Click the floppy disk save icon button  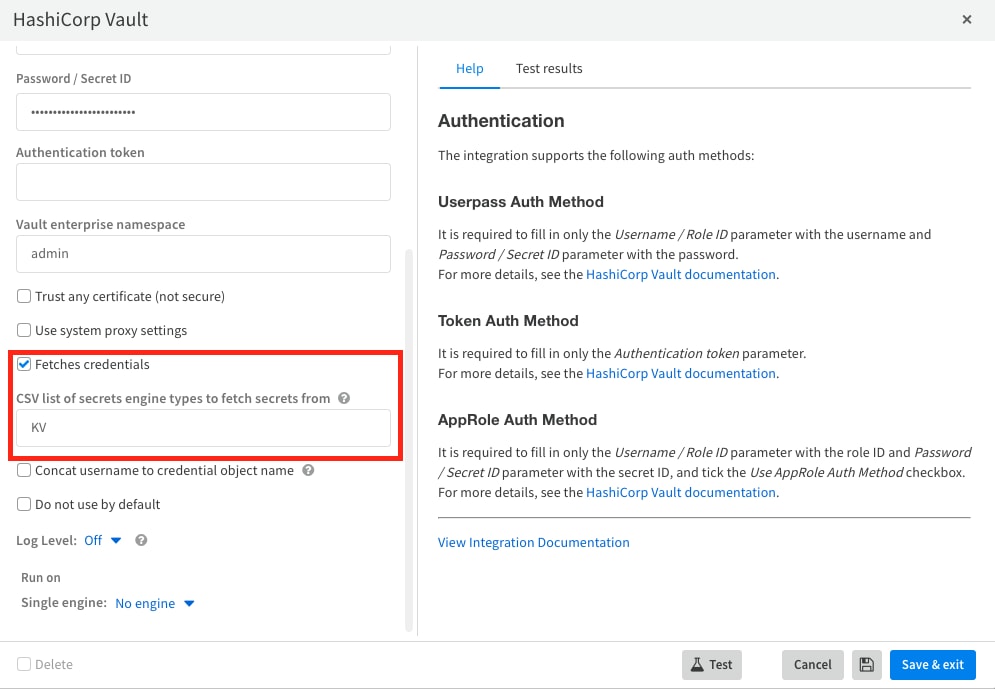866,664
